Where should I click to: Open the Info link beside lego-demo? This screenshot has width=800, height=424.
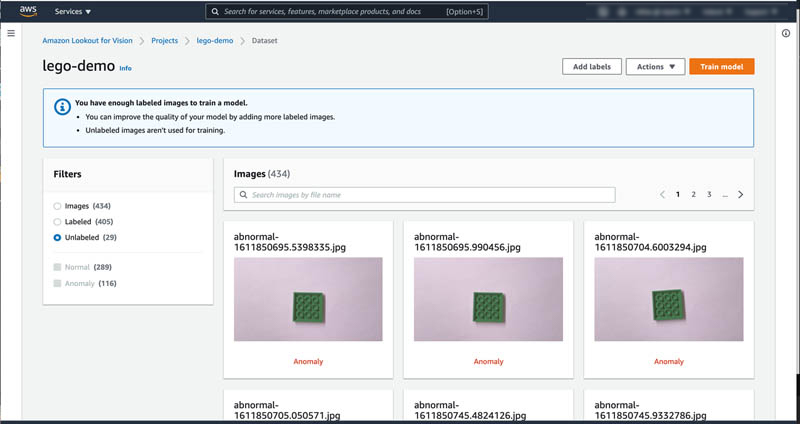pos(126,68)
